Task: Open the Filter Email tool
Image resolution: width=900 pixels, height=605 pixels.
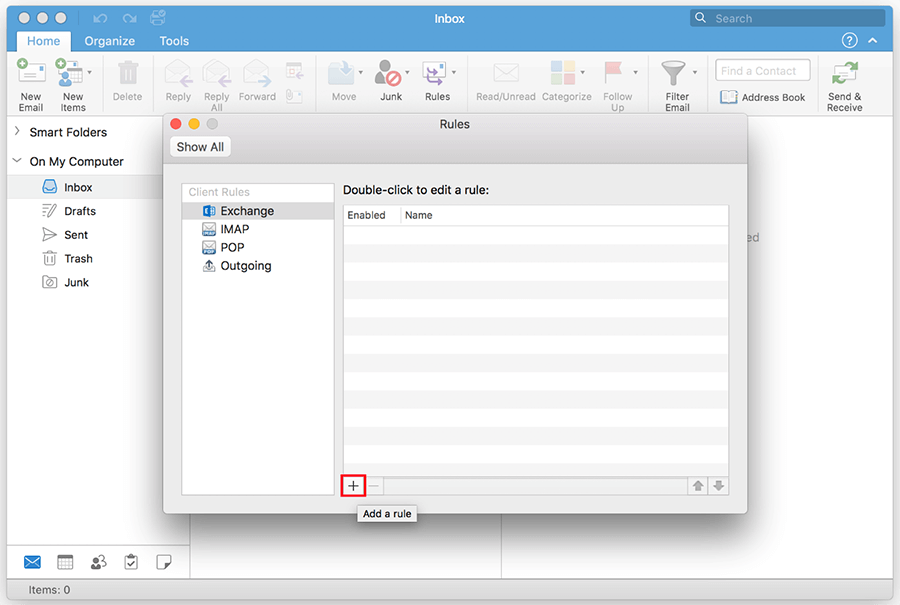Action: [678, 80]
